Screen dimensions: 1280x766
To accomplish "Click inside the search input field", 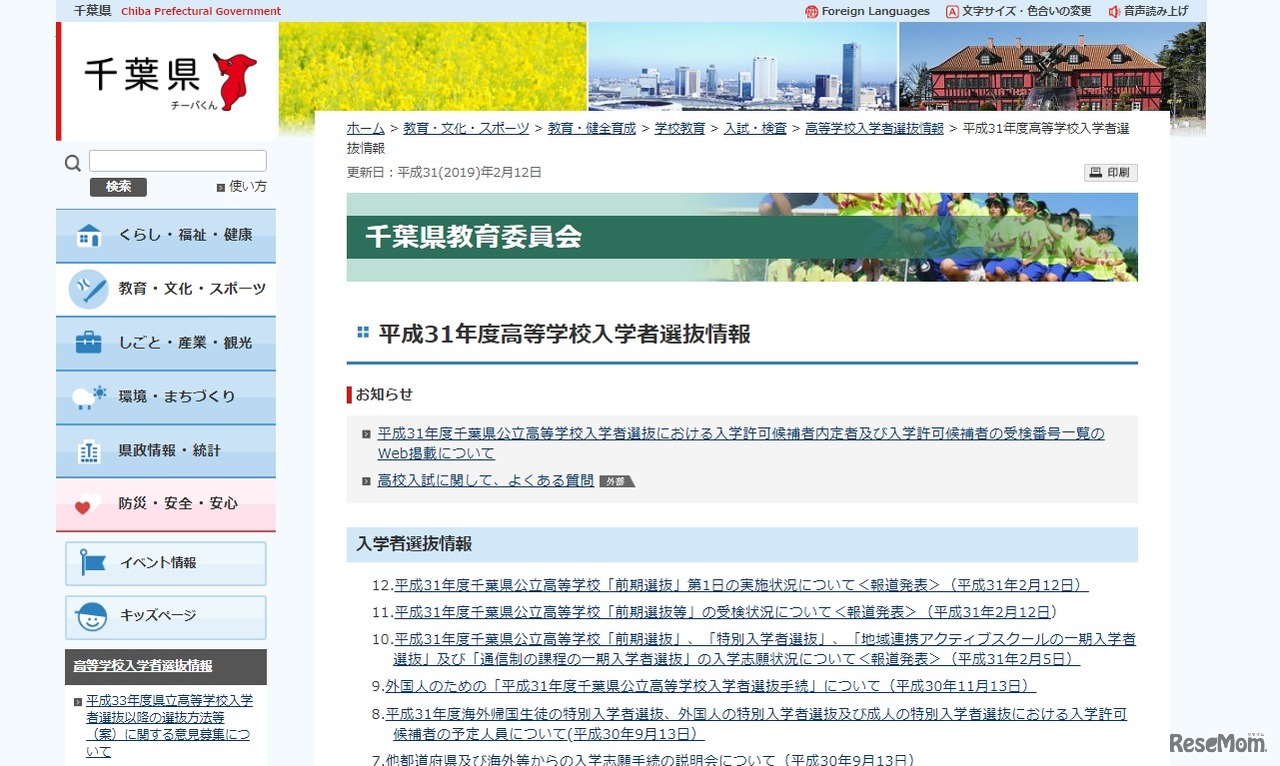I will pos(177,160).
